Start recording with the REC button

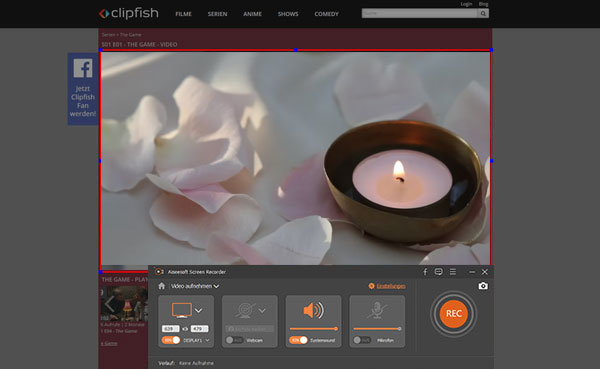click(453, 313)
